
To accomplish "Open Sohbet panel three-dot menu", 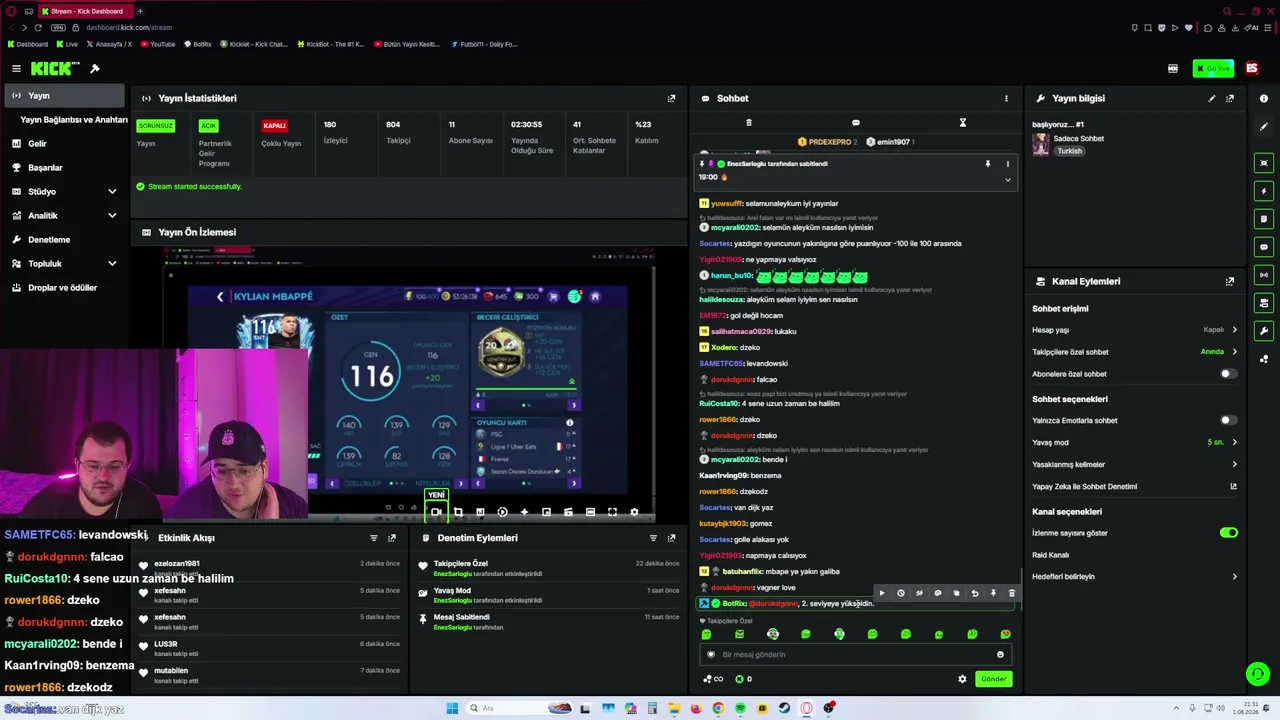I will coord(1006,98).
